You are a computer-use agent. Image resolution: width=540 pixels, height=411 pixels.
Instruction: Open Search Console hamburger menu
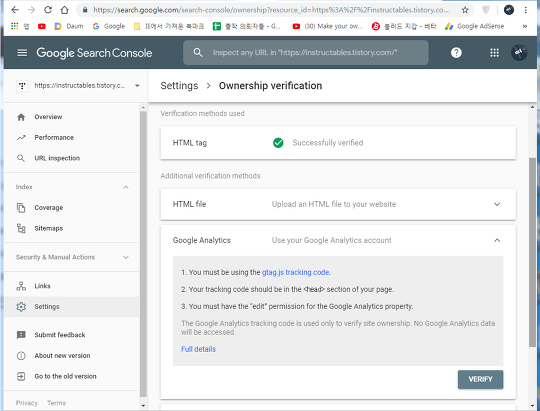coord(22,53)
